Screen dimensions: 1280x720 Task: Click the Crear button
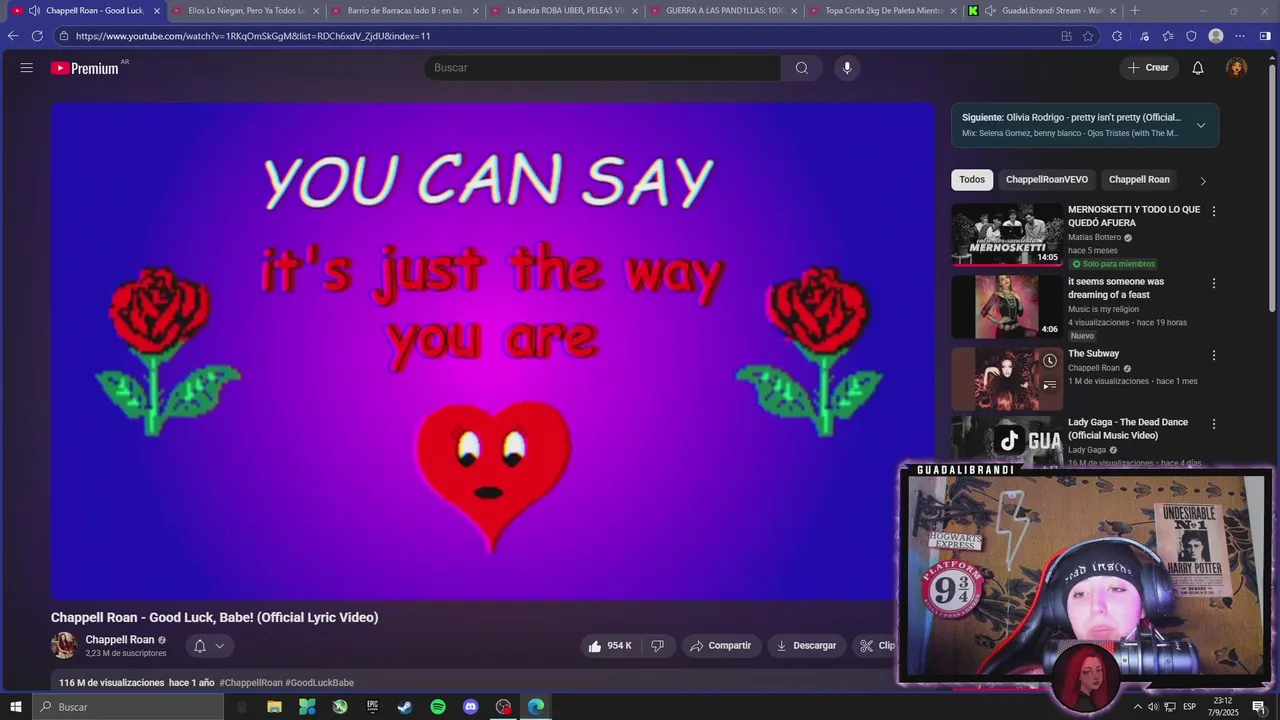coord(1148,68)
